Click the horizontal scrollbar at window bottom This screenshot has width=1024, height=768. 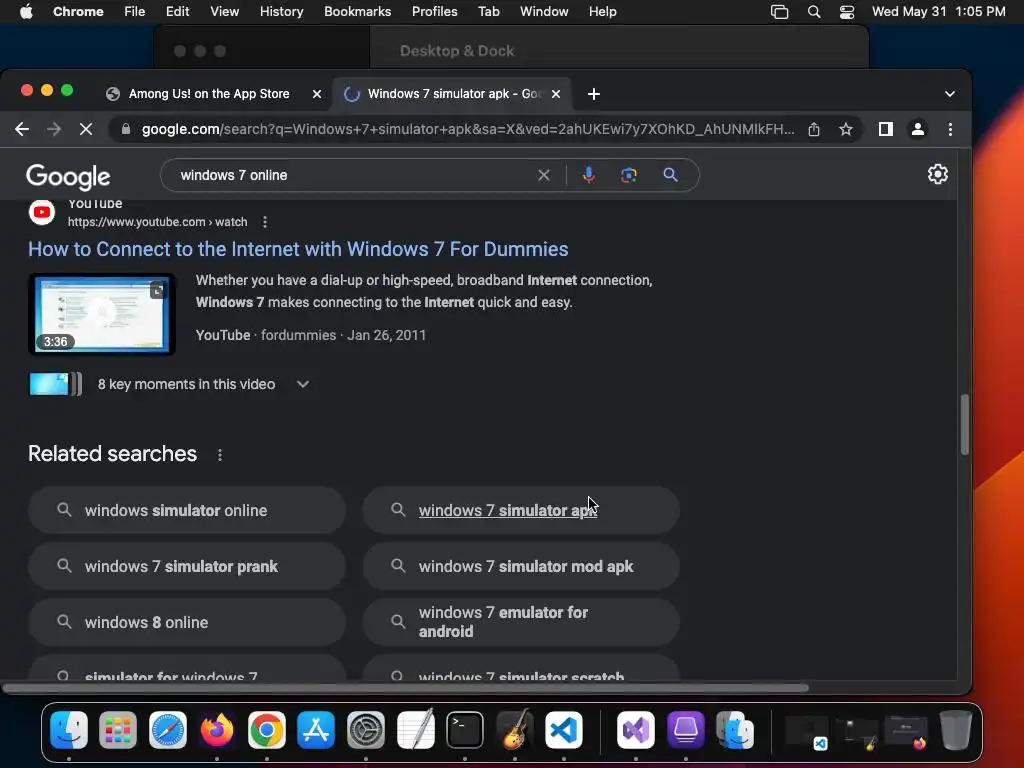pyautogui.click(x=405, y=688)
